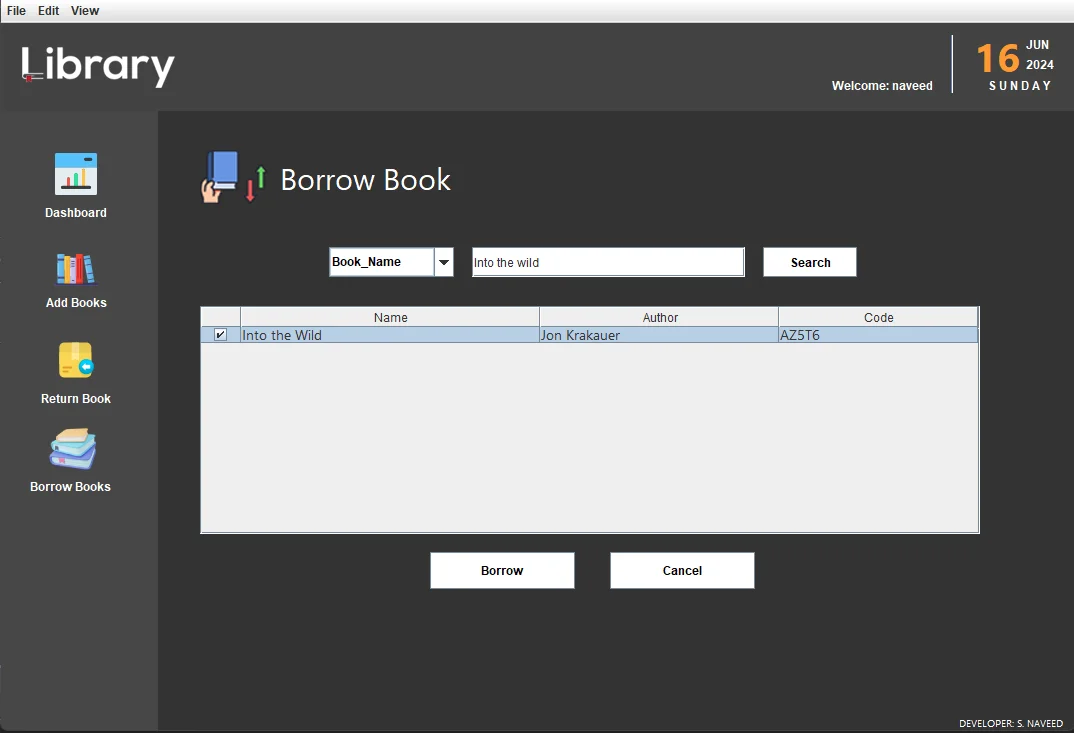The image size is (1074, 733).
Task: Sort by the Name column header
Action: [x=390, y=317]
